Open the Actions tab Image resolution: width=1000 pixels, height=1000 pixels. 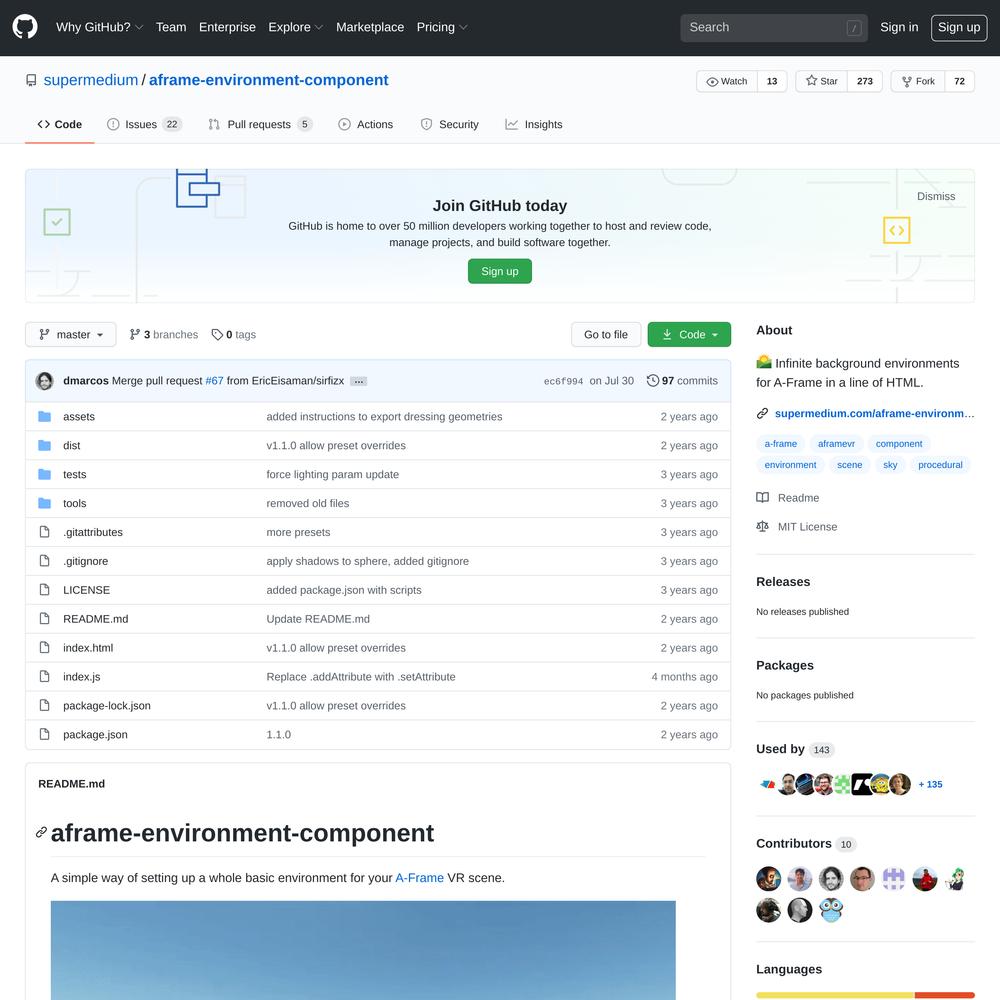(365, 124)
